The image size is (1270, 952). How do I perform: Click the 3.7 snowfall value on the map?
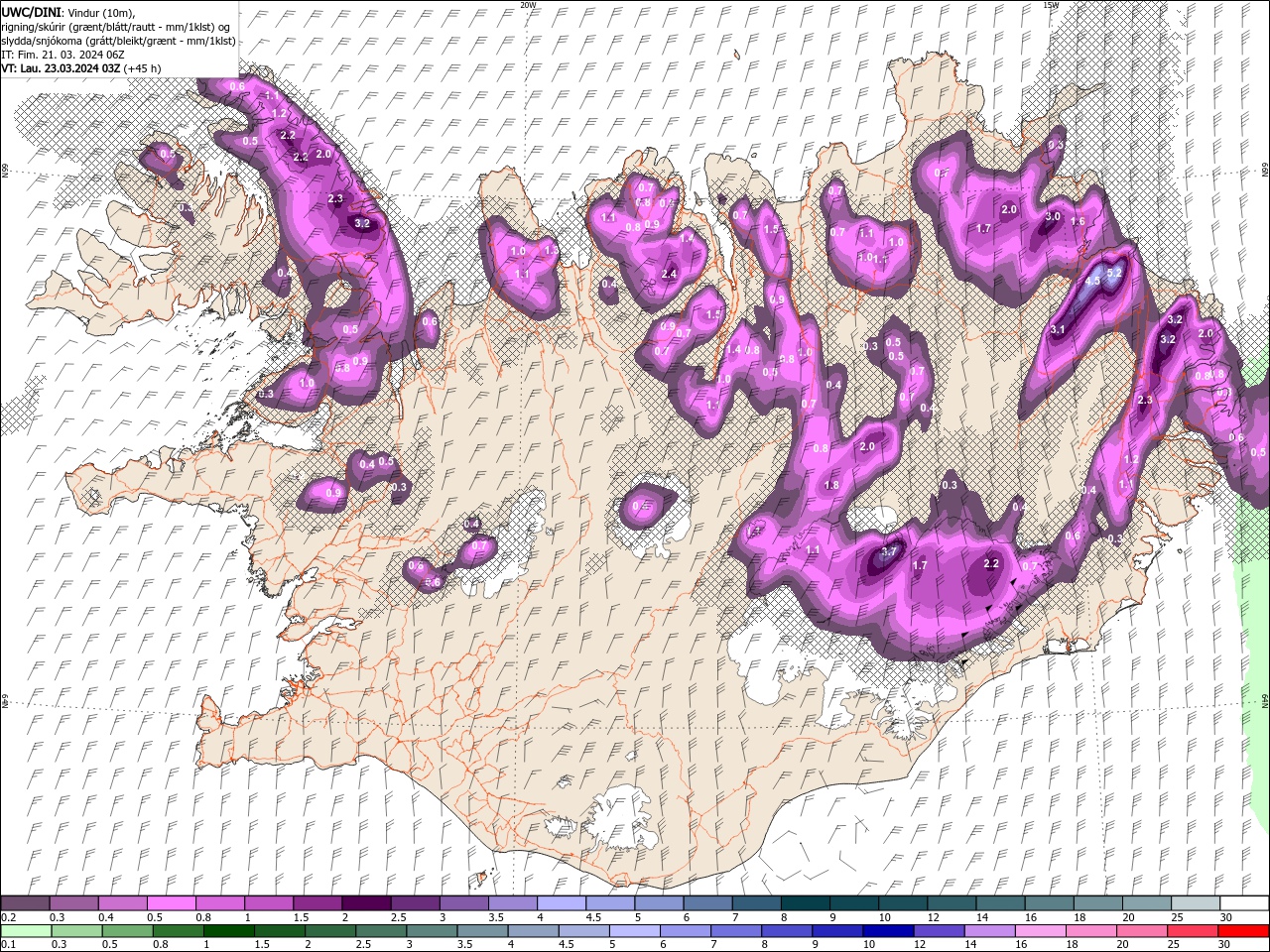(x=889, y=551)
